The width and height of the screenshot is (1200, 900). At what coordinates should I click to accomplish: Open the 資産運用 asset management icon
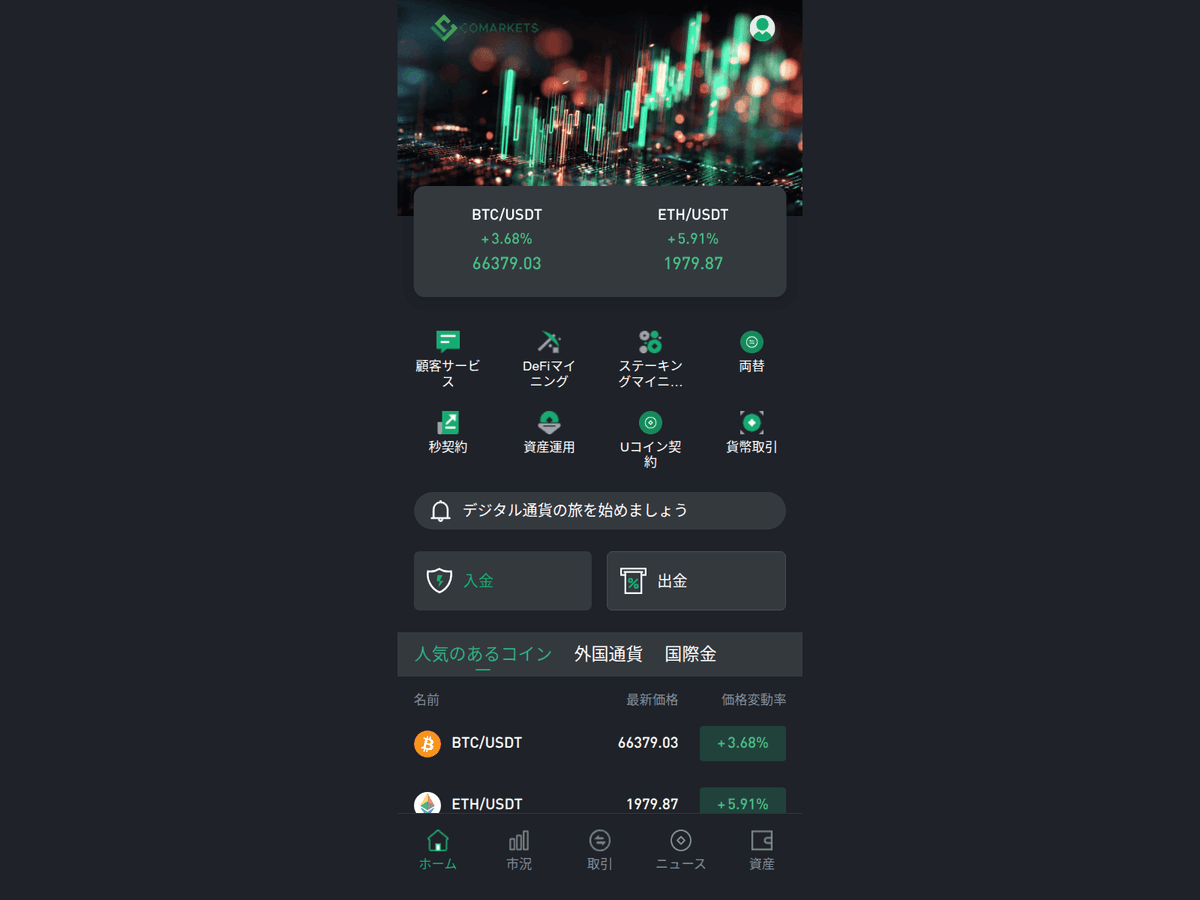pyautogui.click(x=549, y=422)
